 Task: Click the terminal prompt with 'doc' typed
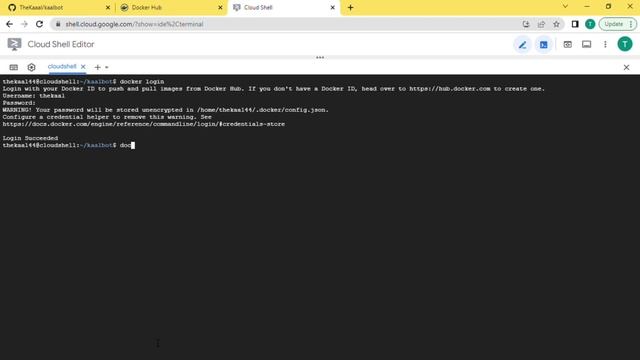click(69, 145)
